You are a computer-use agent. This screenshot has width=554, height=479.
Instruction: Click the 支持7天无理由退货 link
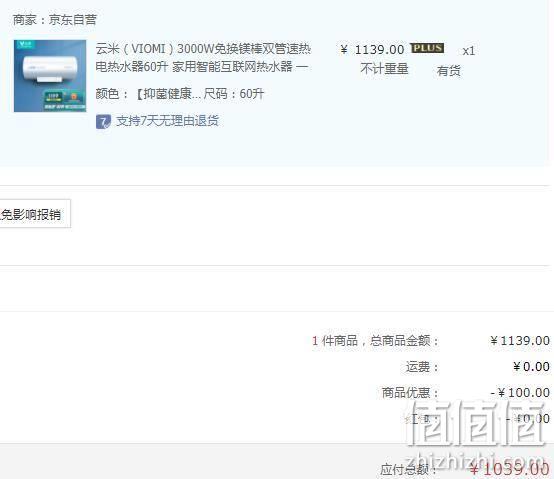pyautogui.click(x=167, y=121)
